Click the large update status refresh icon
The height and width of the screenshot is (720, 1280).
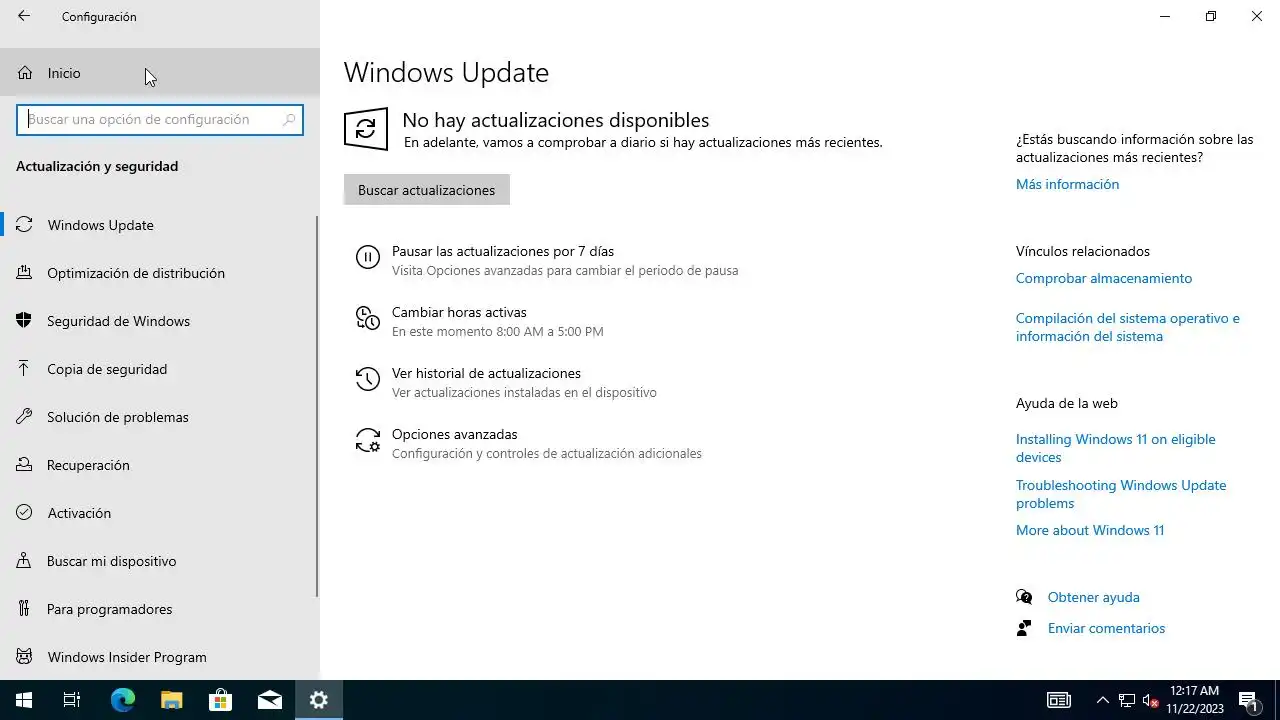(x=366, y=129)
